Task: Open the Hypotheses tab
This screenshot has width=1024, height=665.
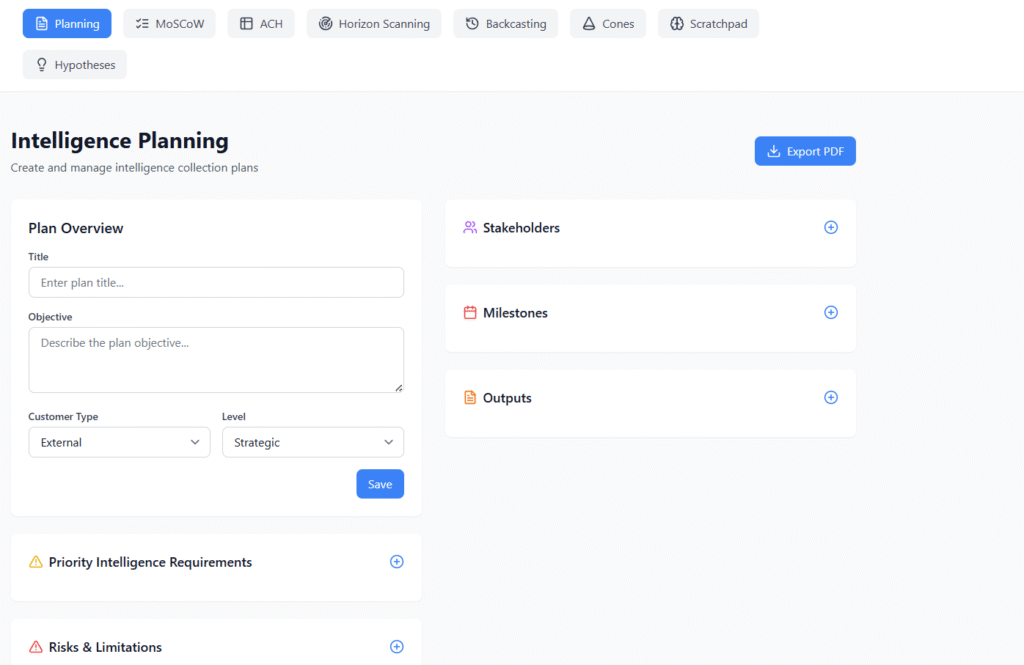Action: [x=75, y=65]
